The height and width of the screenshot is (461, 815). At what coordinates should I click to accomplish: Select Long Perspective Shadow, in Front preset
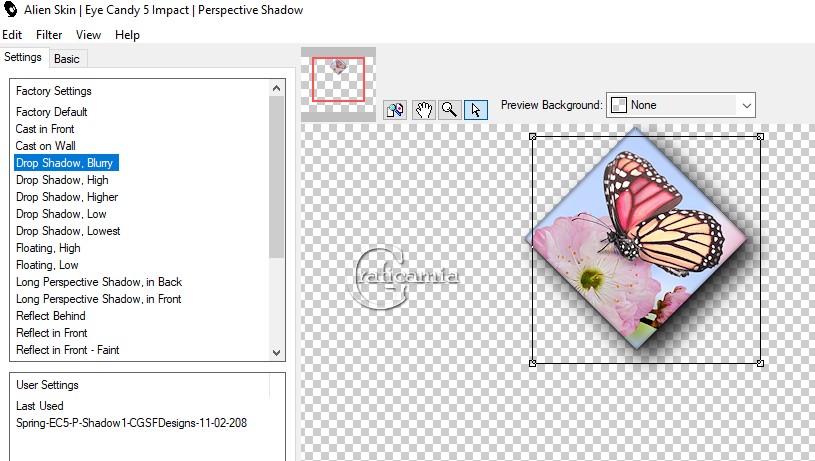(98, 299)
